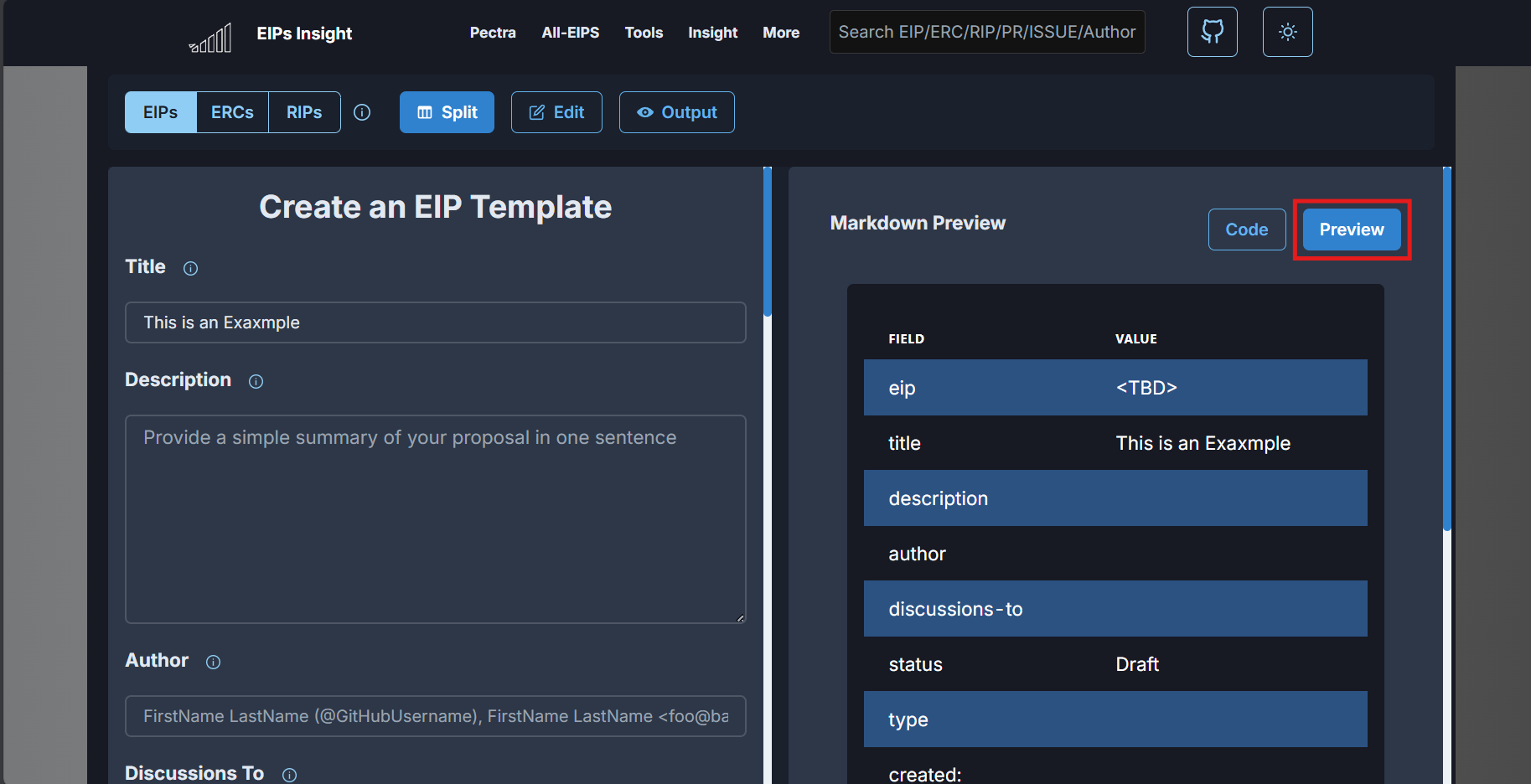Click the info icon next to Author
This screenshot has height=784, width=1531.
(214, 662)
